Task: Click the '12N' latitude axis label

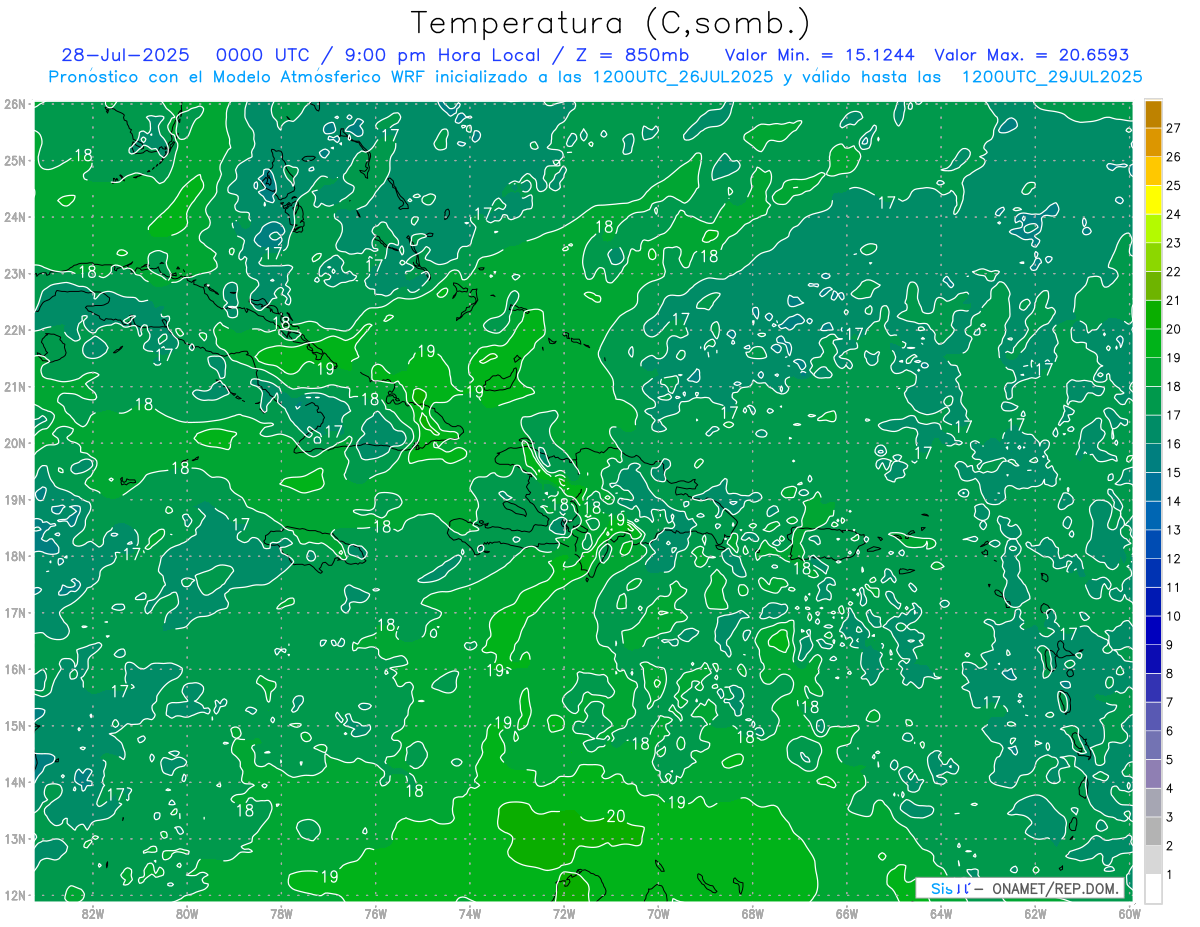Action: coord(14,895)
